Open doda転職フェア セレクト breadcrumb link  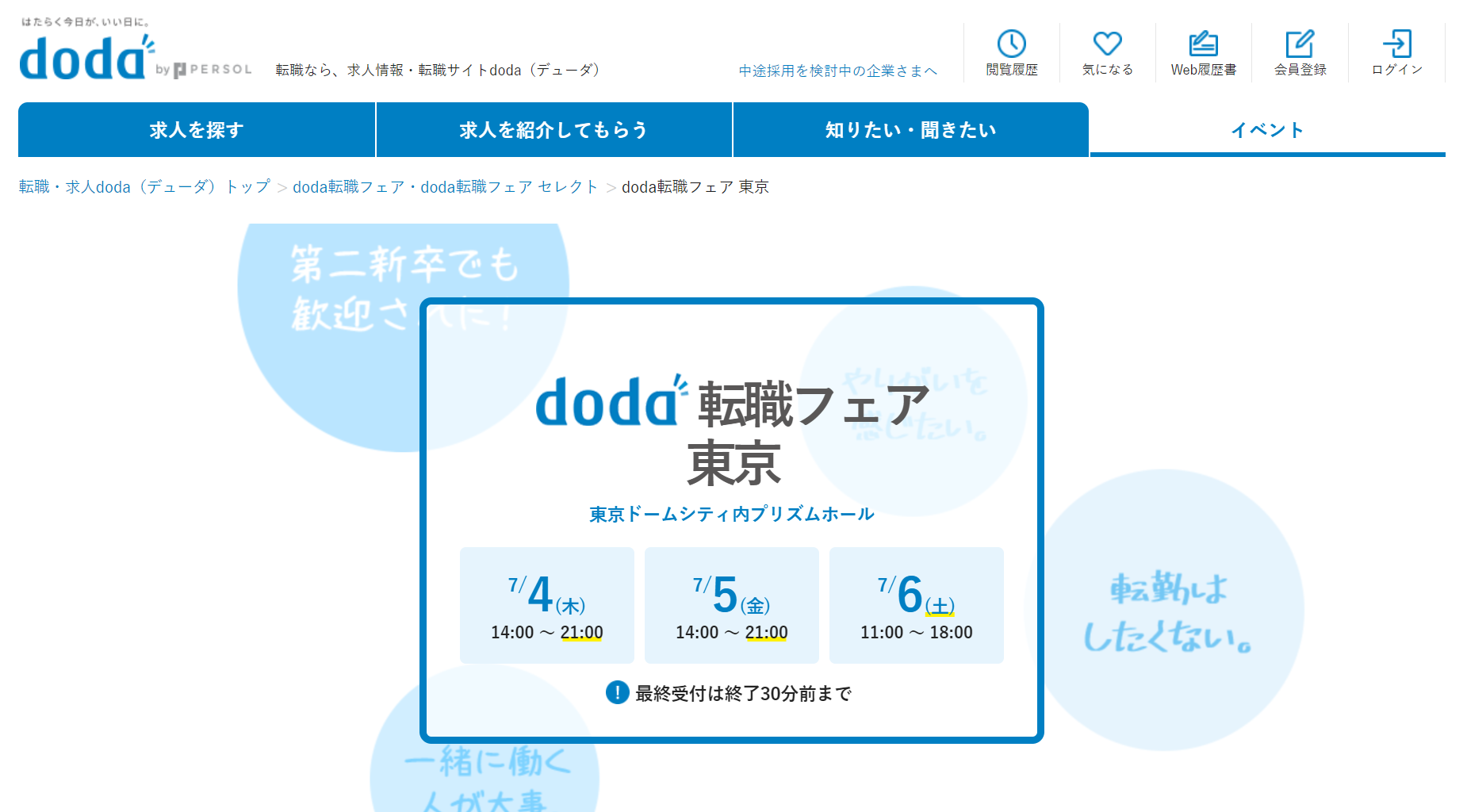[445, 186]
